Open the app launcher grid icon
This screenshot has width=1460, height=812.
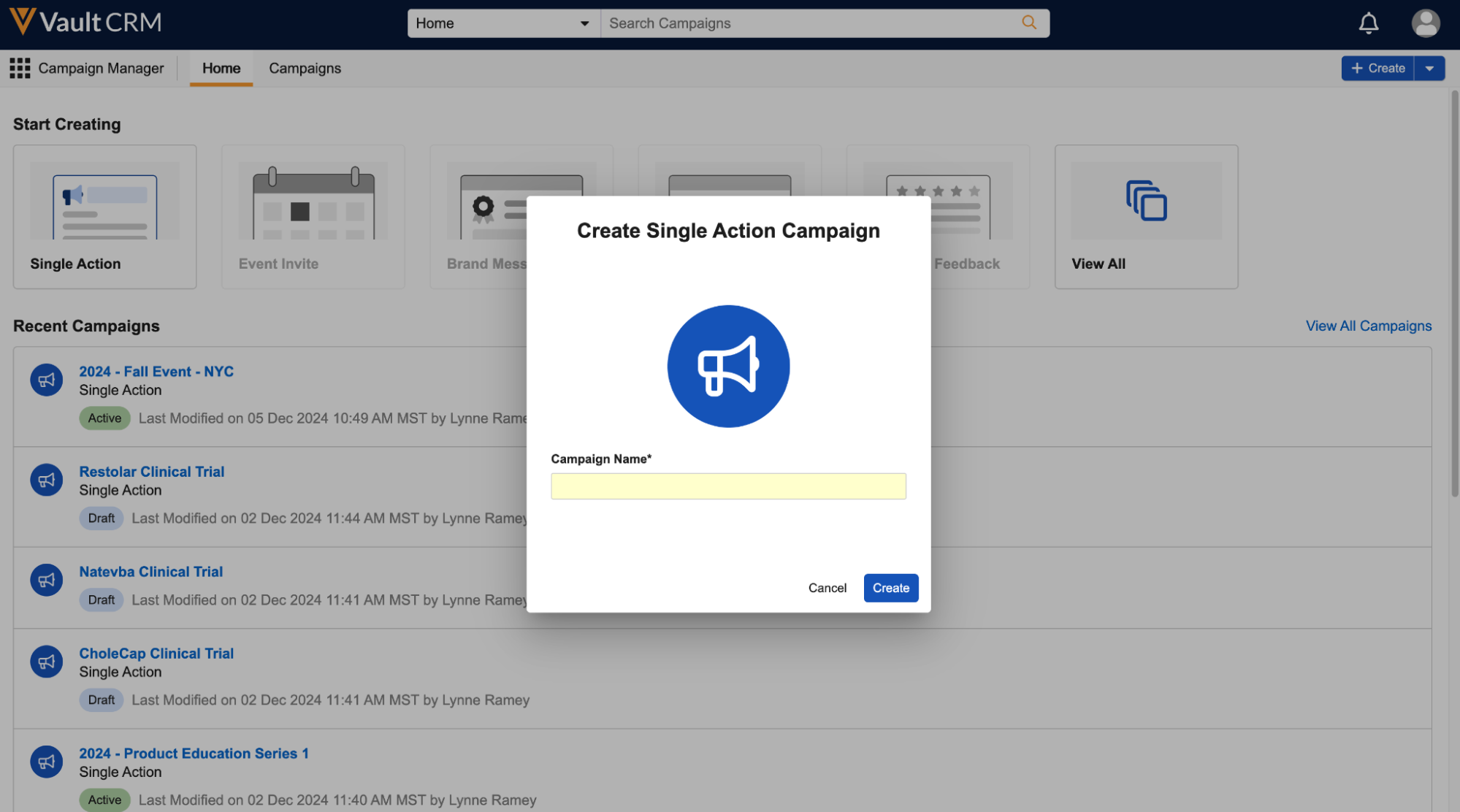(20, 68)
